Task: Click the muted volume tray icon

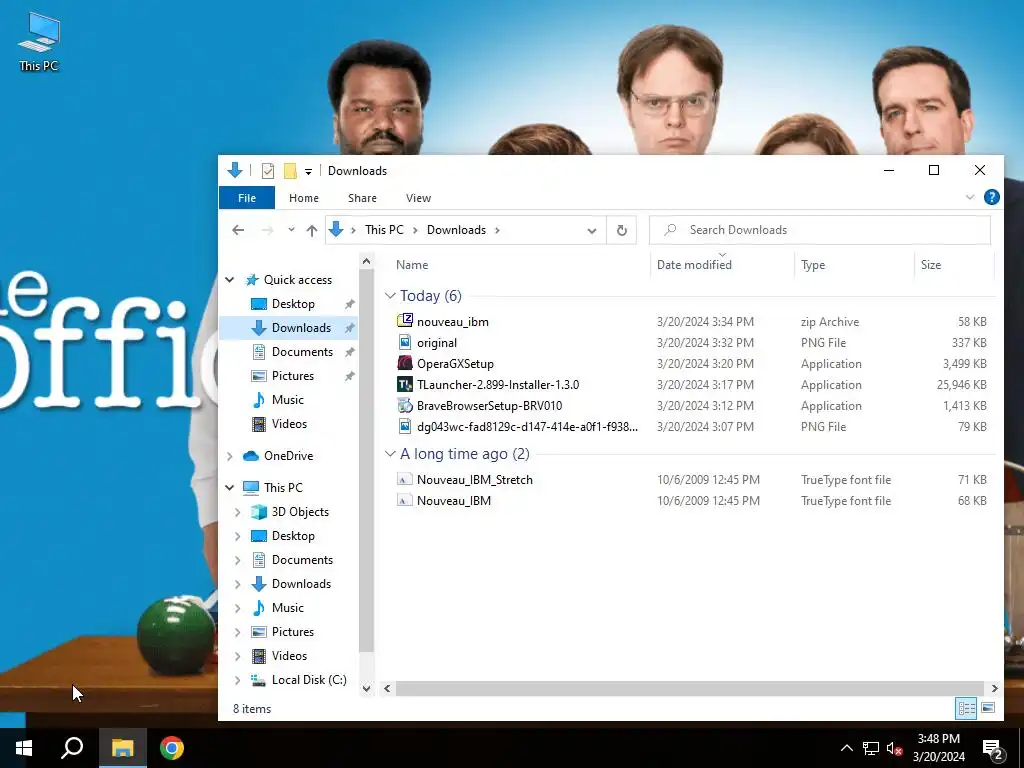Action: click(x=895, y=748)
